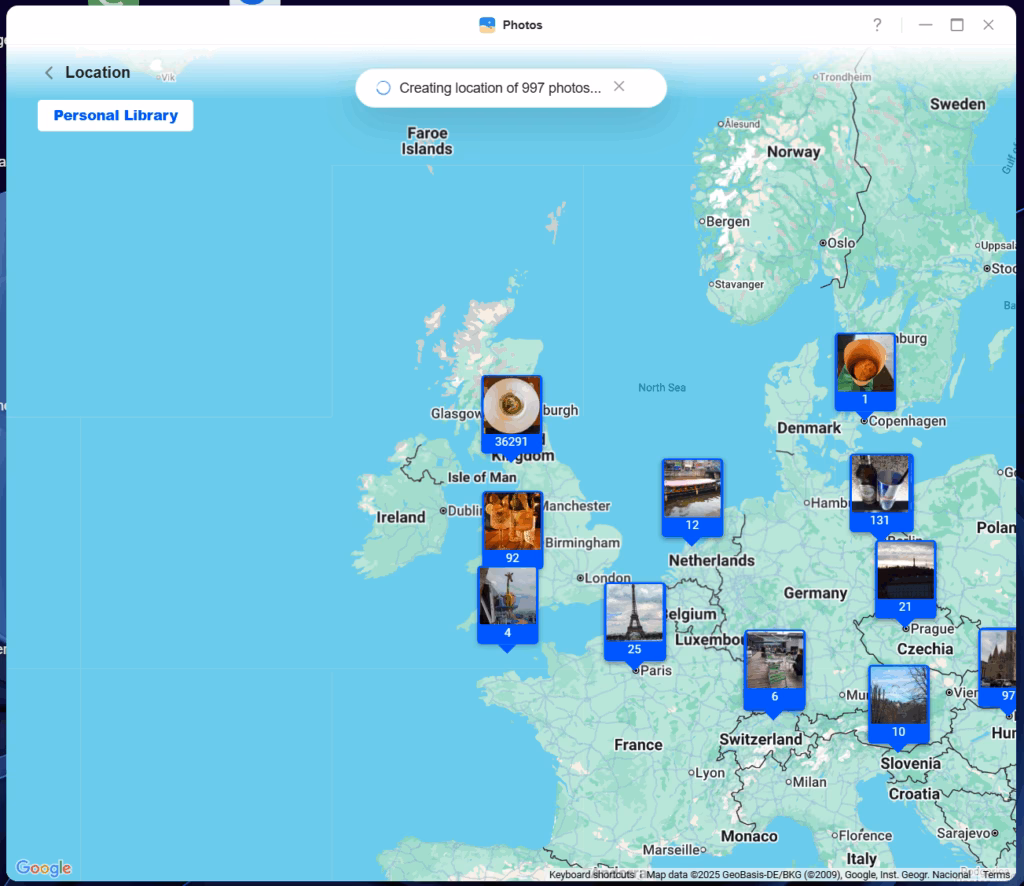Click the 131 photos cluster near Berlin
The image size is (1024, 886).
coord(880,490)
